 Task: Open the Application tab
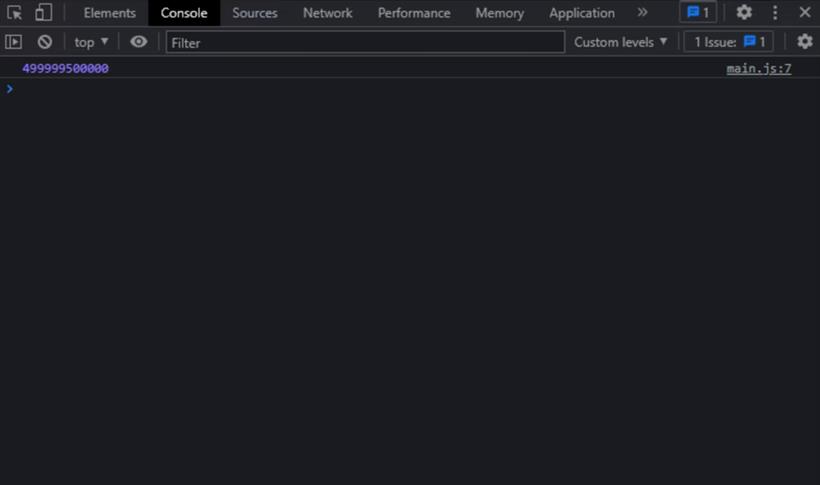pos(582,13)
